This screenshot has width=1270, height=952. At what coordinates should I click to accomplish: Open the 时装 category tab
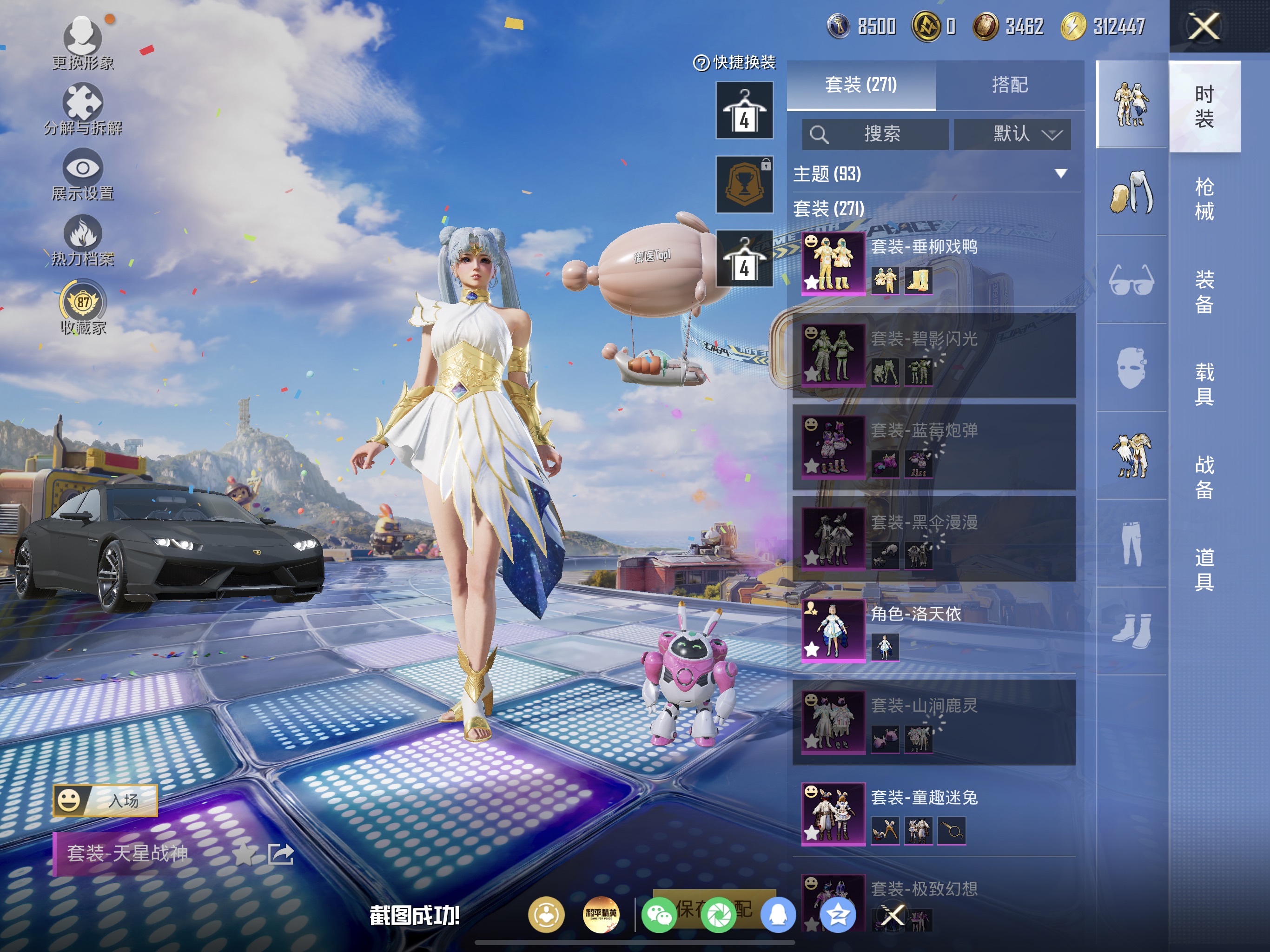(x=1204, y=106)
